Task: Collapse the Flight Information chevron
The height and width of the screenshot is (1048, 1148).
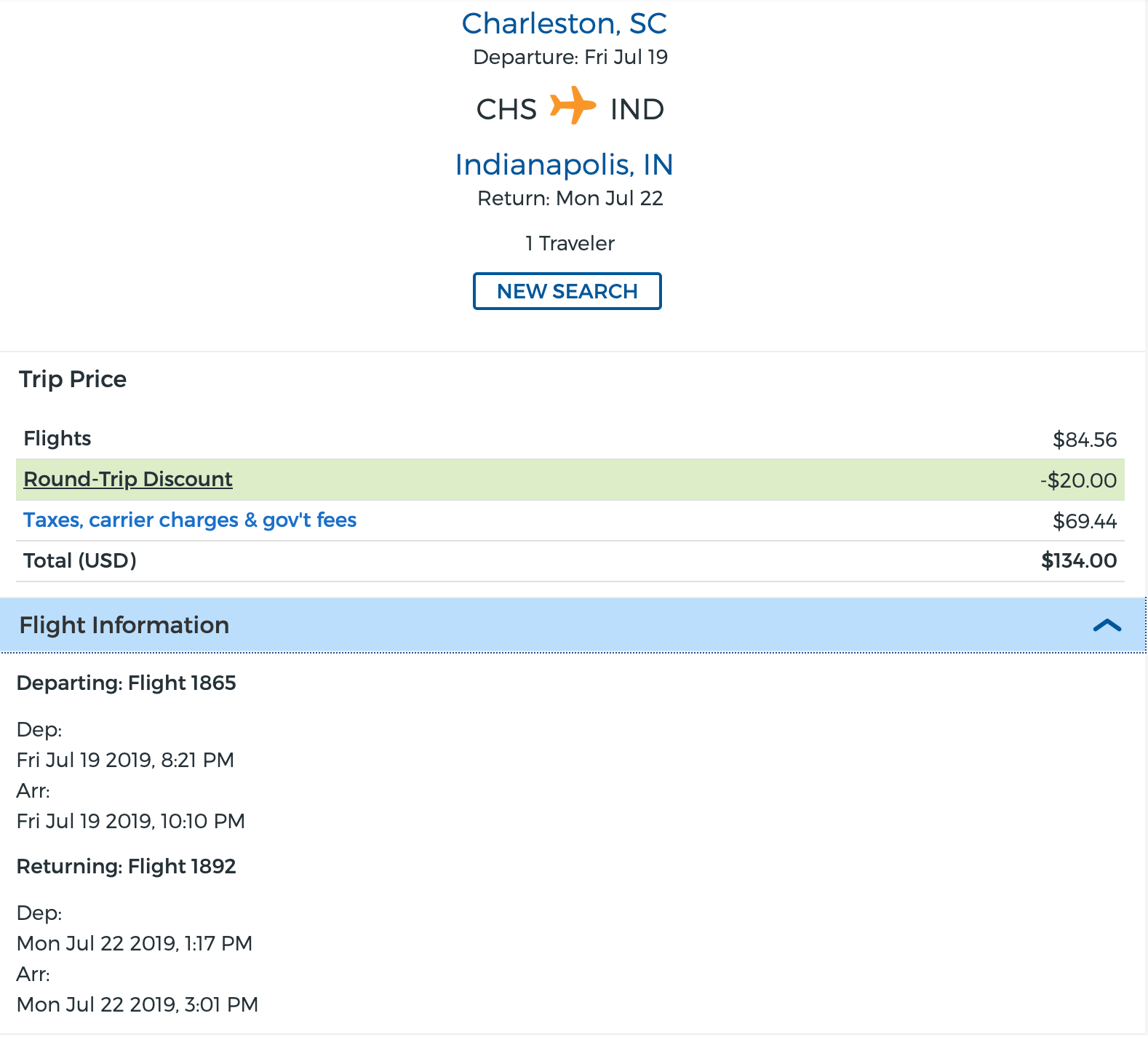Action: click(x=1107, y=625)
